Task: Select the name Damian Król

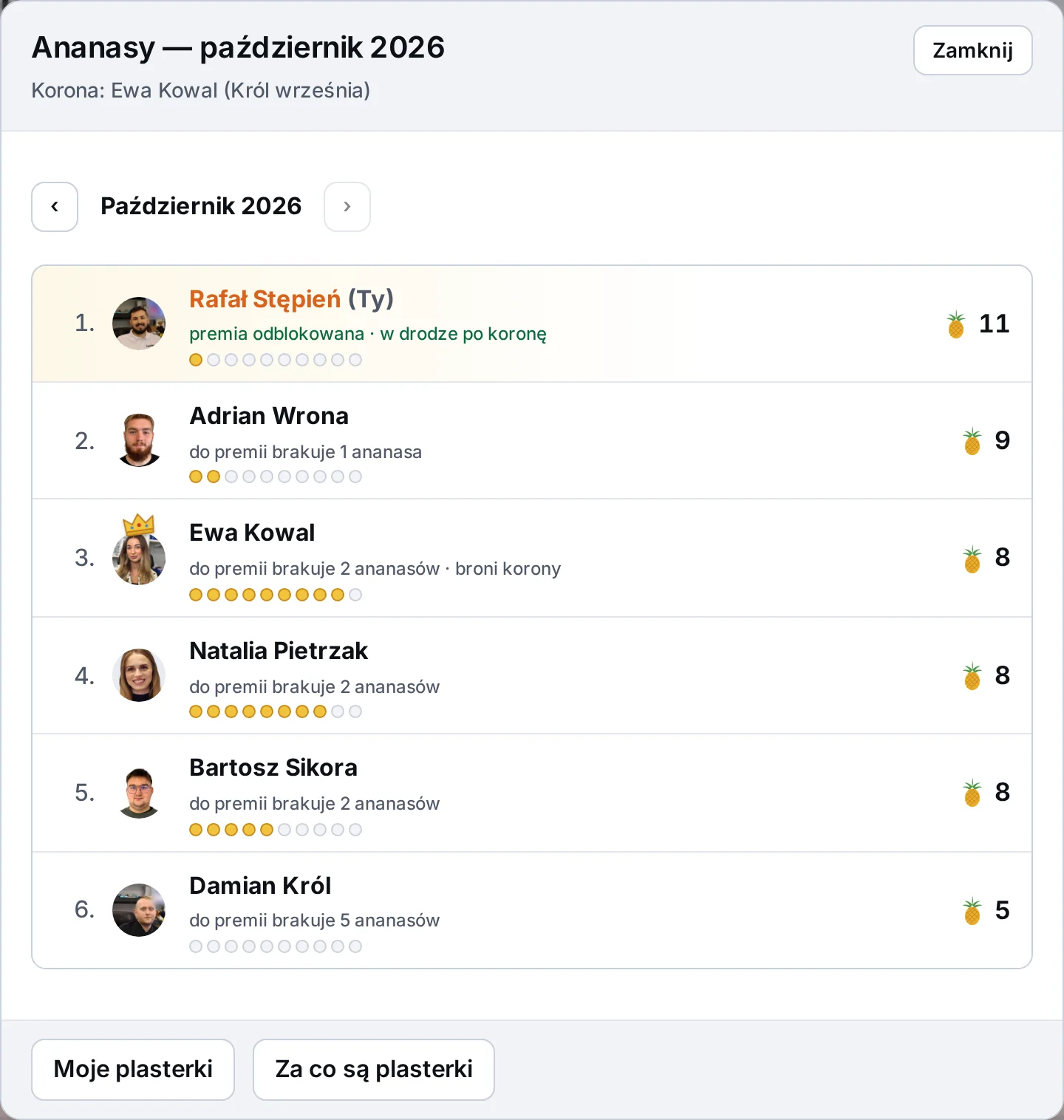Action: coord(260,886)
